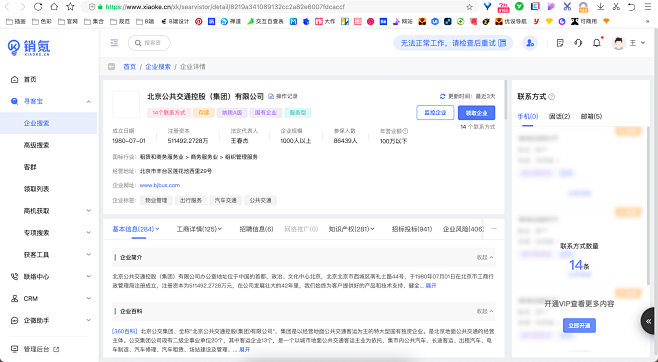Open the browser hamburger menu
Screen dimensions: 658x362
coord(648,7)
